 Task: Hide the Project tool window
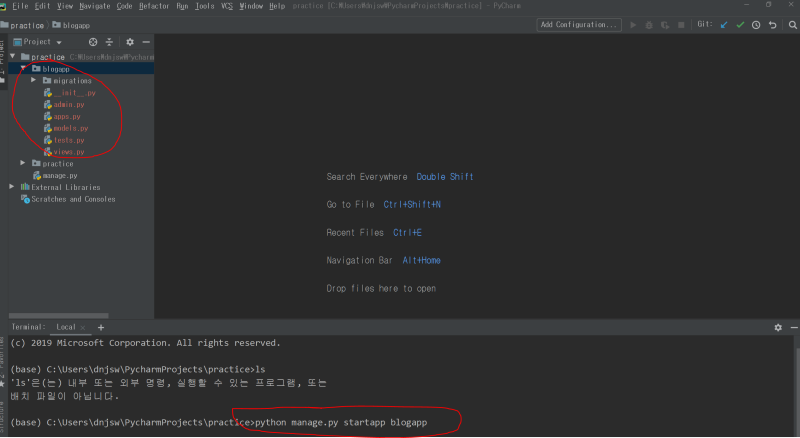click(x=146, y=42)
